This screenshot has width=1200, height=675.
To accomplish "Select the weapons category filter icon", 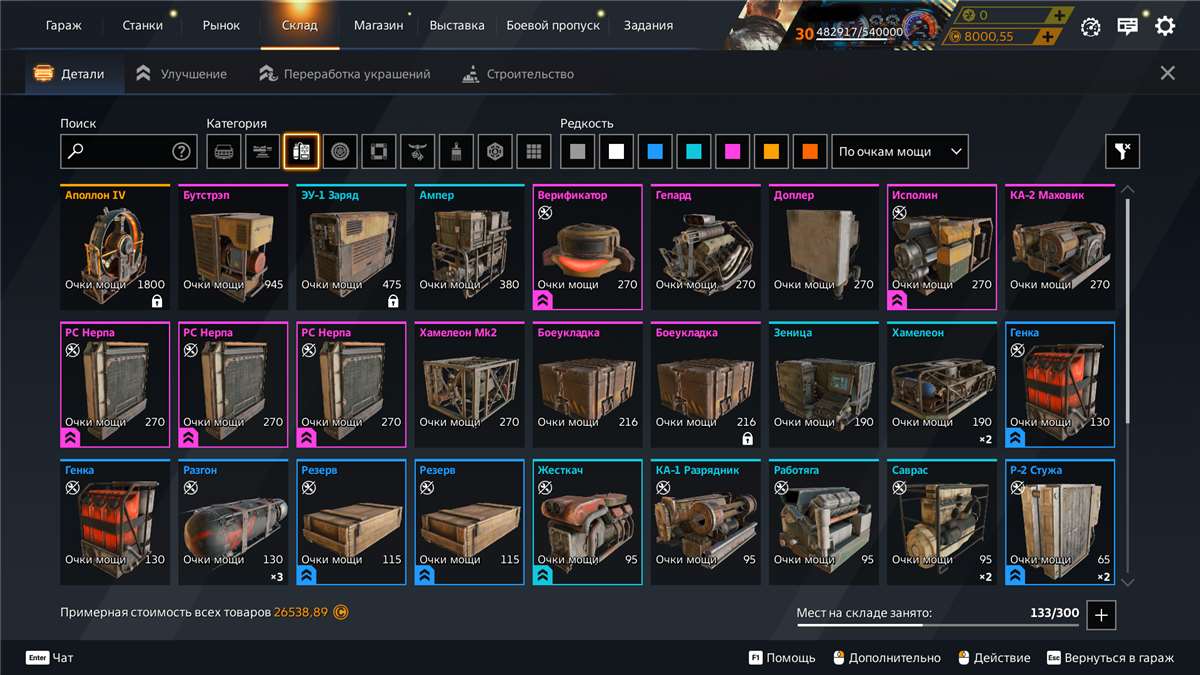I will point(263,152).
